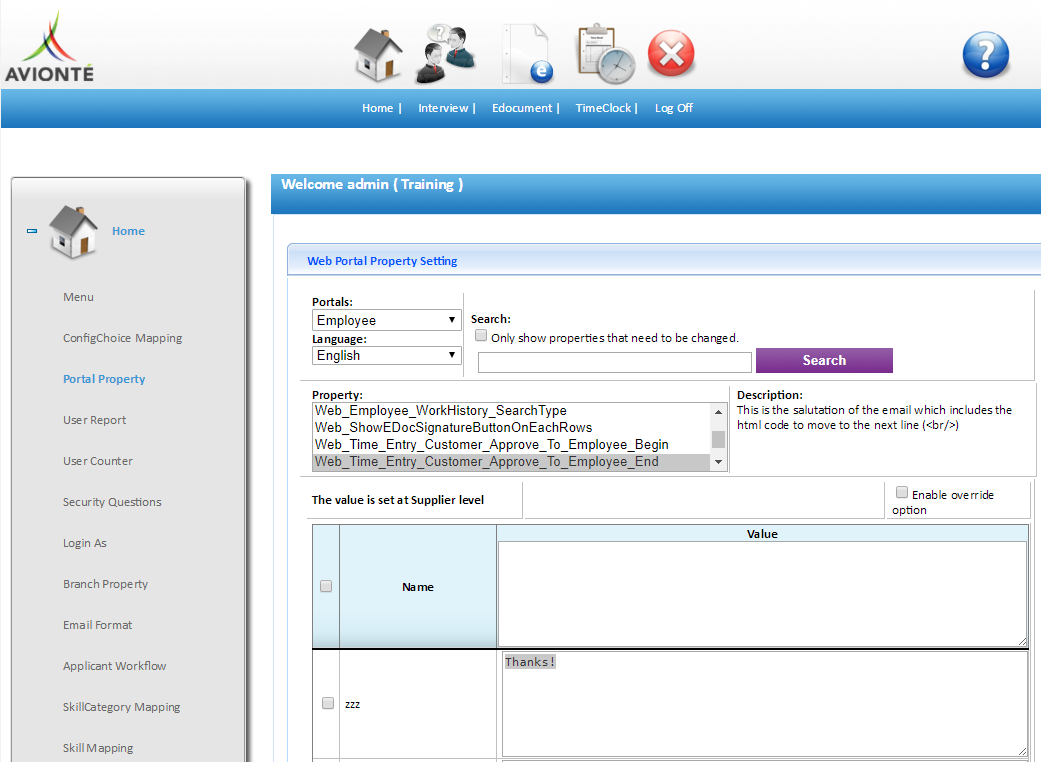The height and width of the screenshot is (762, 1041).
Task: Open the Portals dropdown showing Employee
Action: tap(386, 320)
